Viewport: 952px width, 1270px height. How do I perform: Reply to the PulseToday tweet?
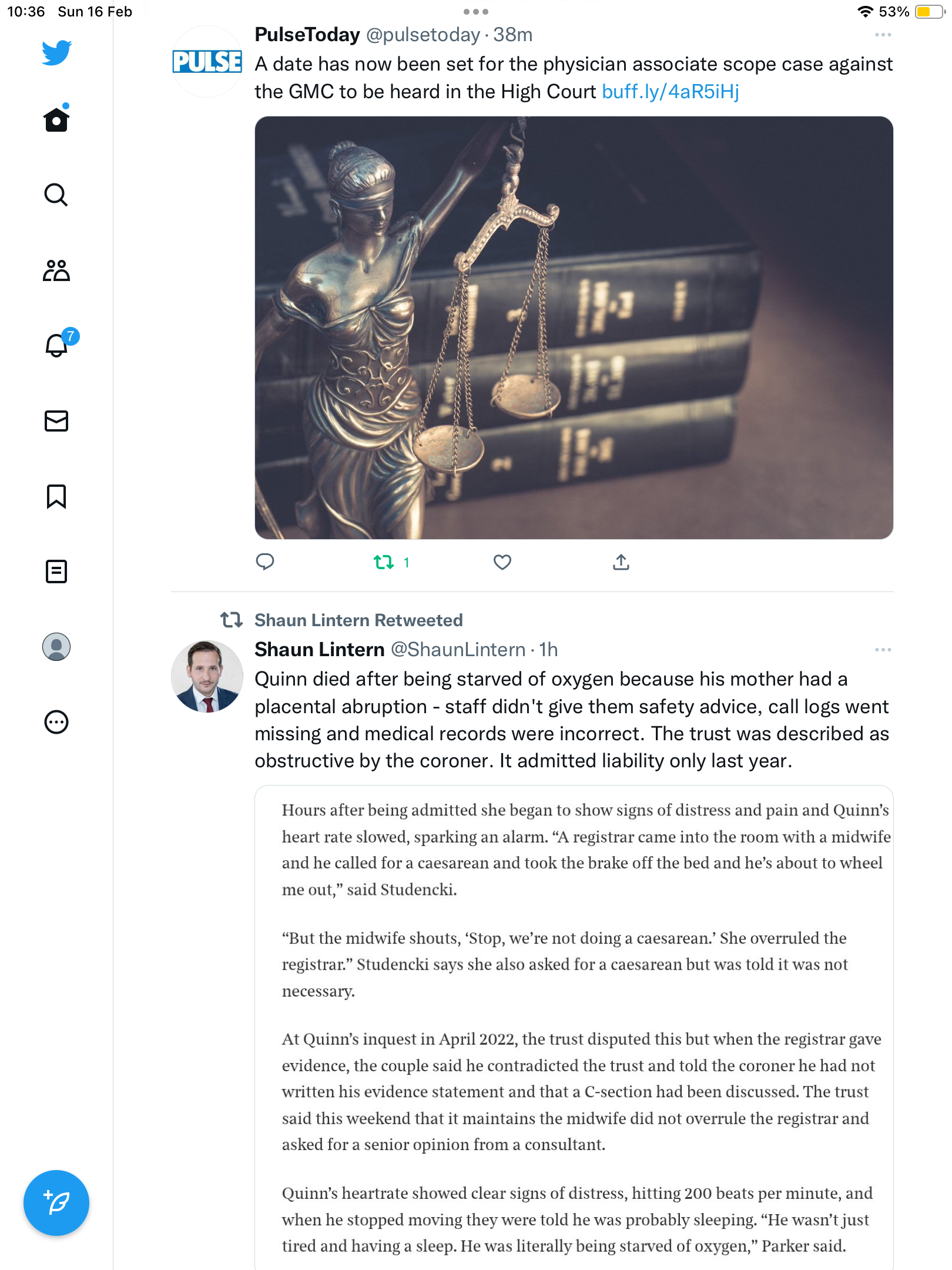coord(265,562)
